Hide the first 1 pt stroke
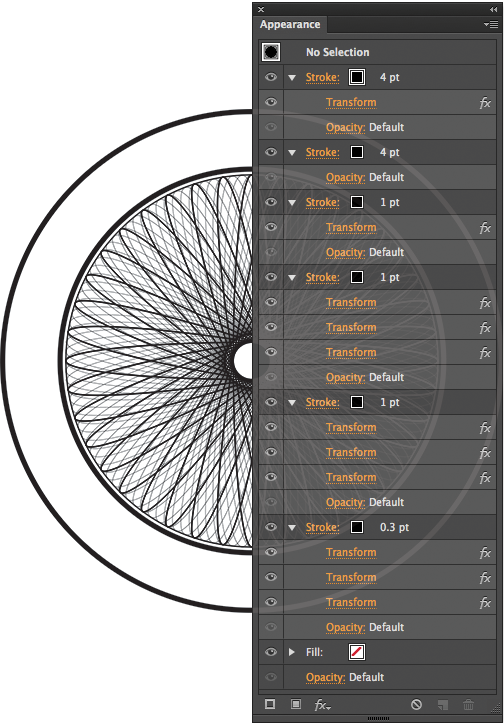The image size is (504, 725). [x=271, y=202]
